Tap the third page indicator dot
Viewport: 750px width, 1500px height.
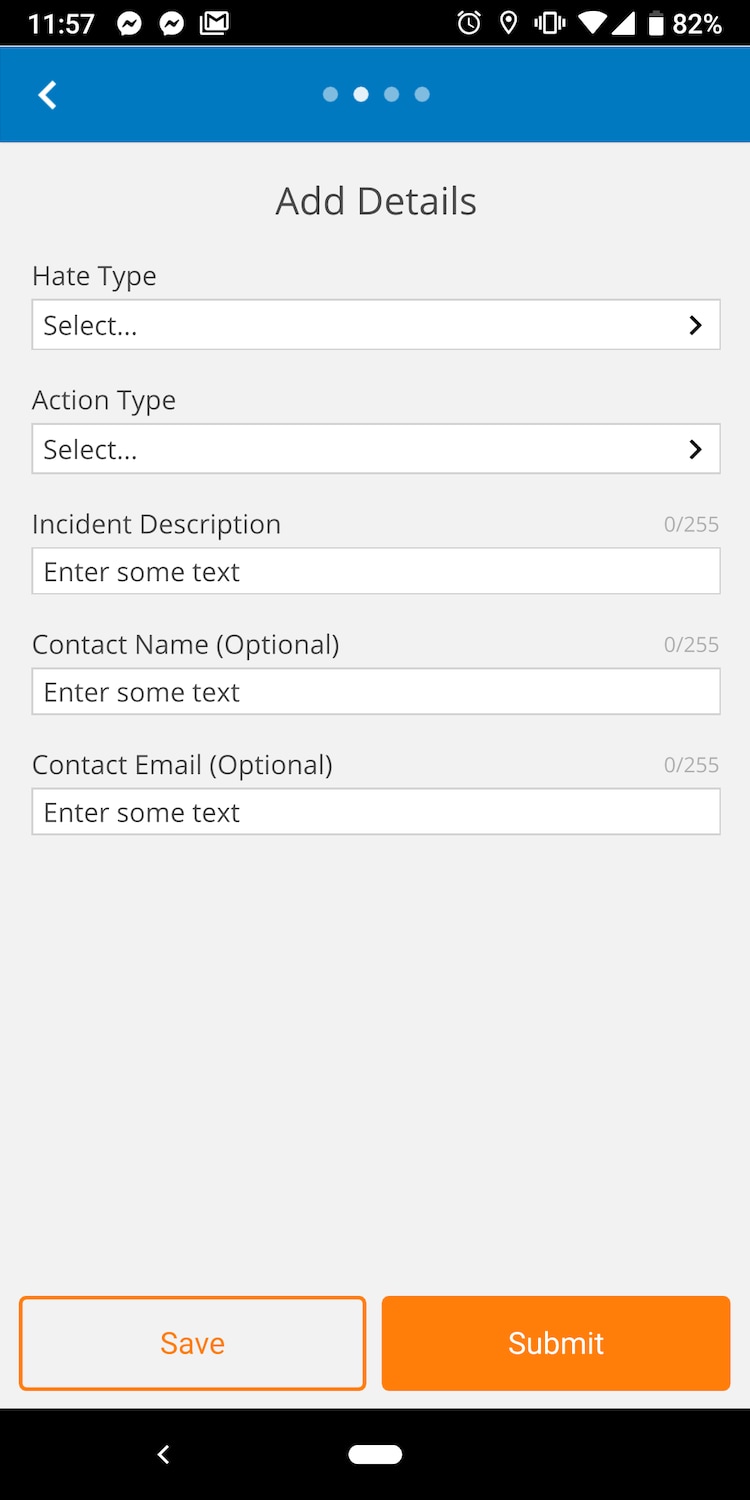point(392,94)
